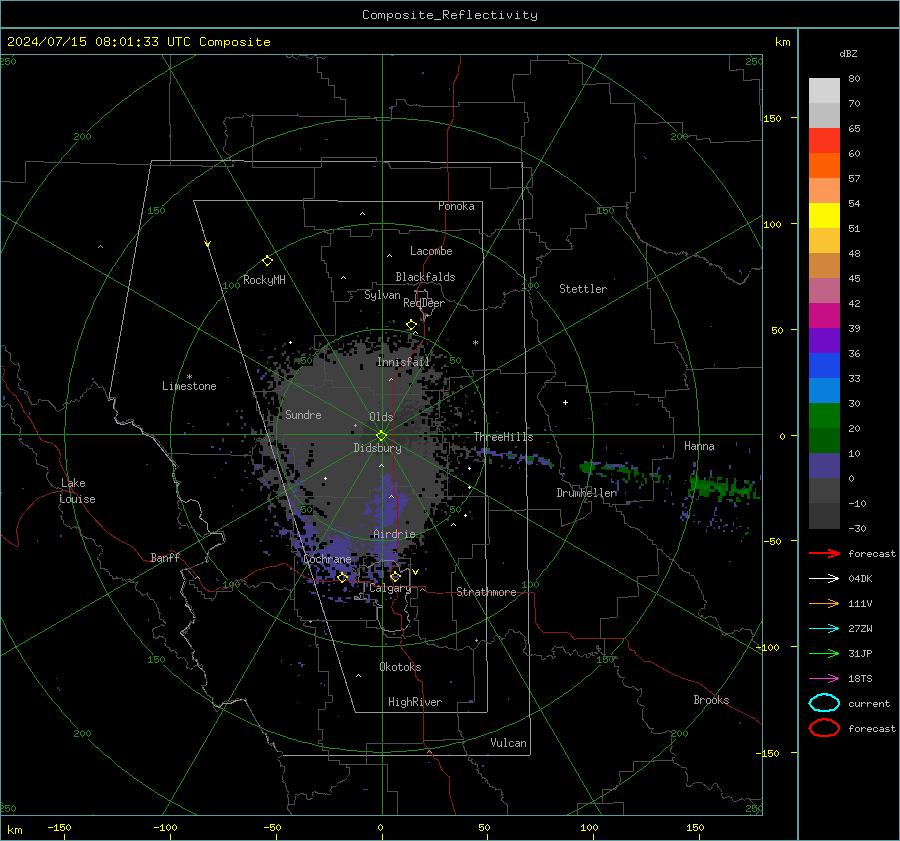The image size is (900, 841).
Task: Click the Composite_Reflectivity title text
Action: click(450, 15)
